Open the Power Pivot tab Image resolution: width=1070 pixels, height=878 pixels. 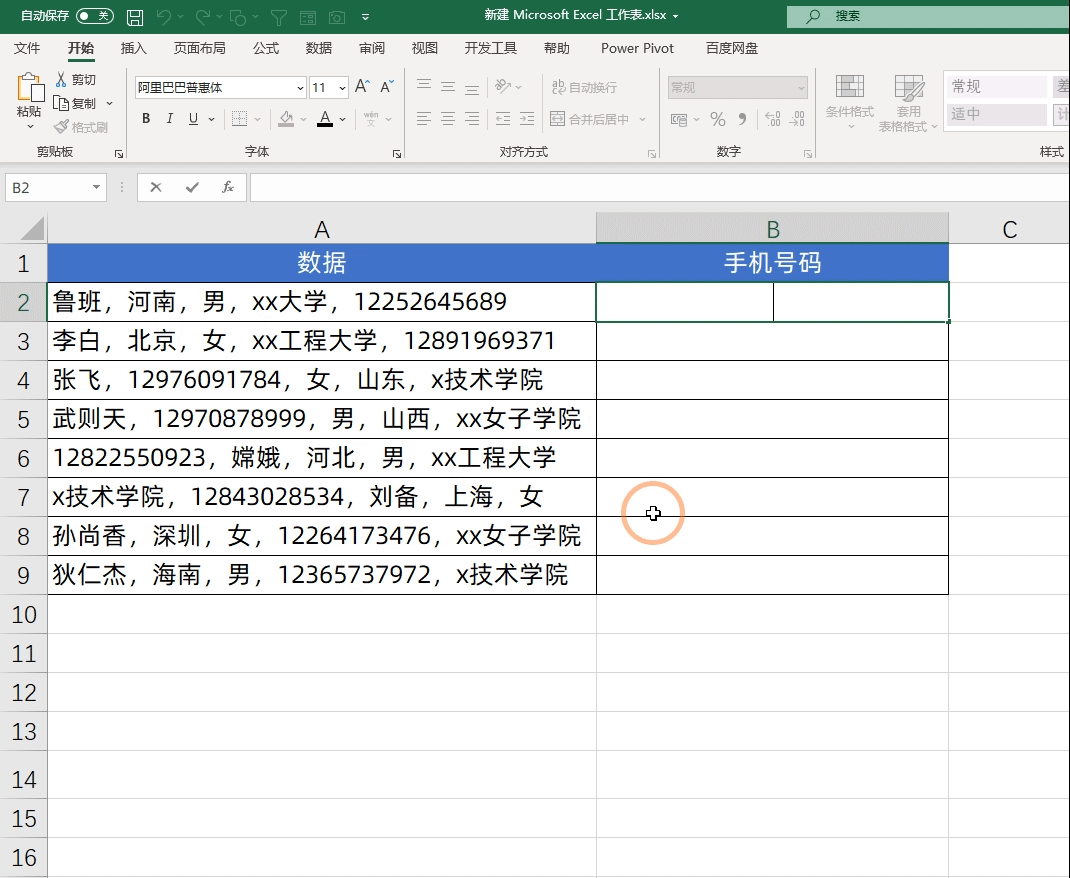coord(637,48)
